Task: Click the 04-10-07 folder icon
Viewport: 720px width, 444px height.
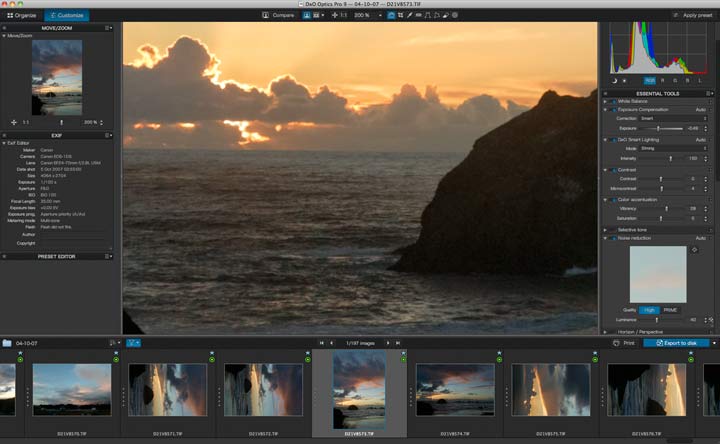Action: click(x=7, y=343)
